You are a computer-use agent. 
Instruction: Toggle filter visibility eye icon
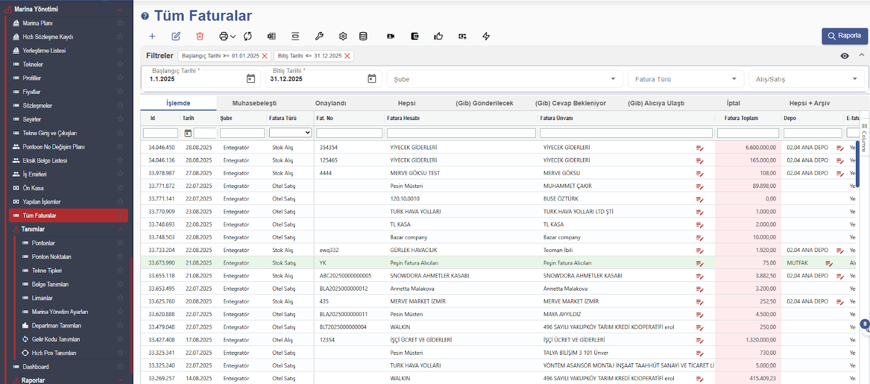point(844,55)
